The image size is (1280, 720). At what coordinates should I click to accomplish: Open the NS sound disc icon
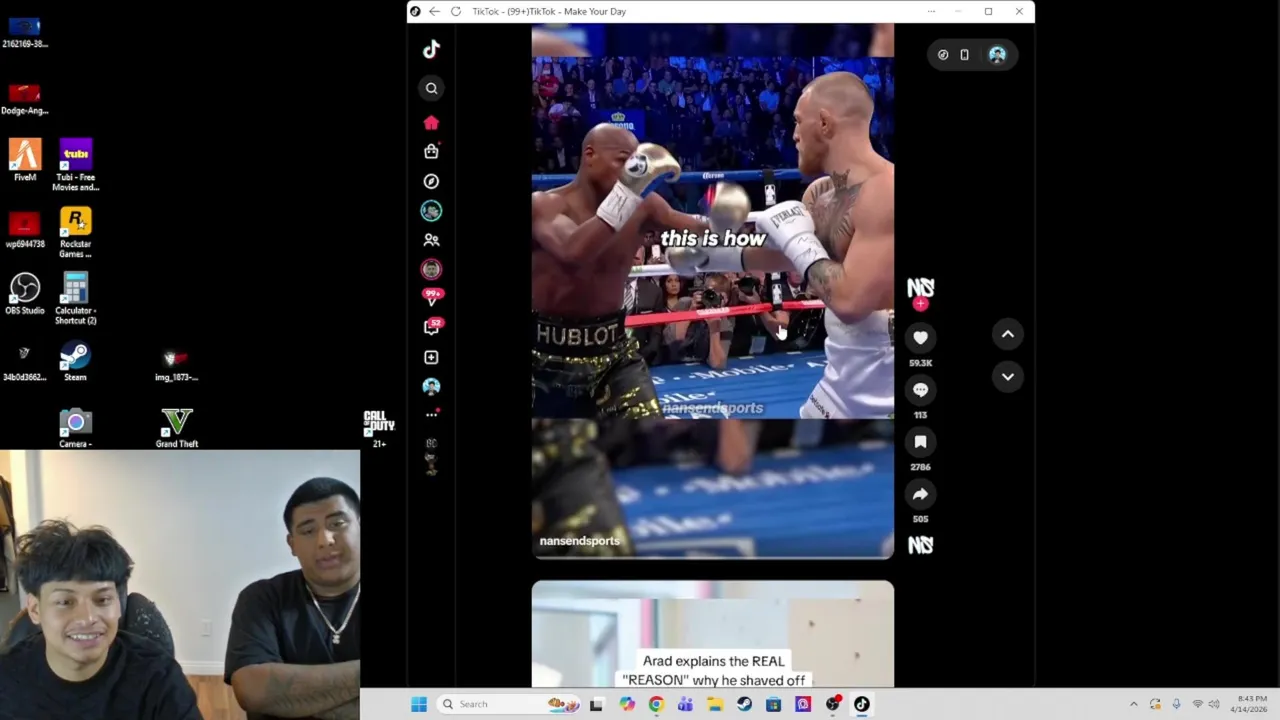click(x=920, y=545)
